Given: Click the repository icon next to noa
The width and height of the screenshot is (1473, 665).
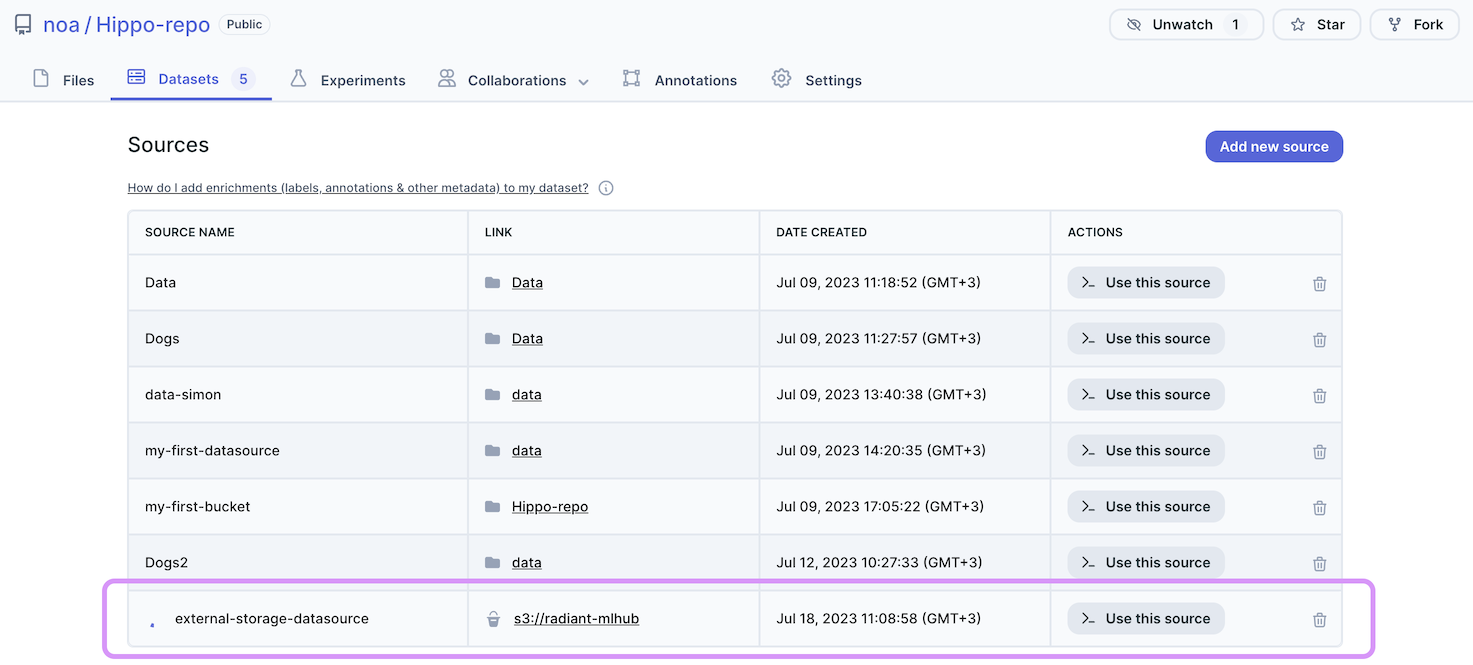Looking at the screenshot, I should (23, 25).
